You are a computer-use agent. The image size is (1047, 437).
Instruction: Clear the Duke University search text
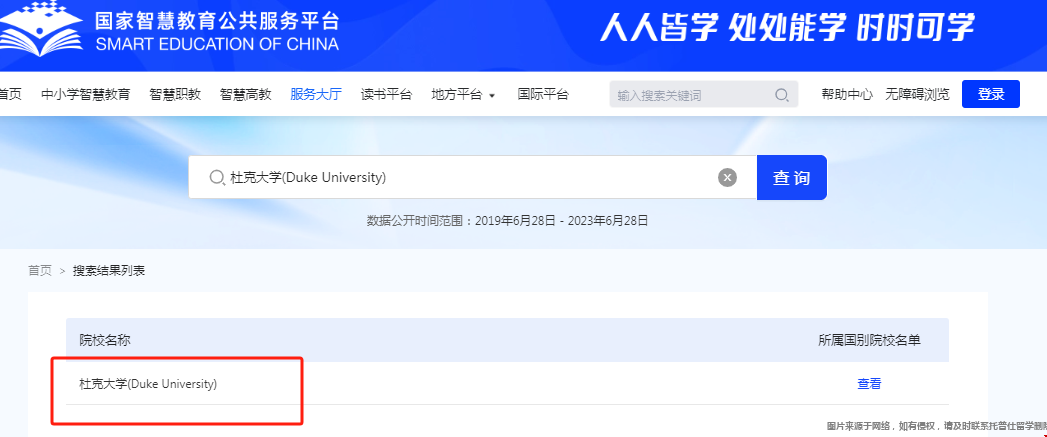pyautogui.click(x=727, y=178)
